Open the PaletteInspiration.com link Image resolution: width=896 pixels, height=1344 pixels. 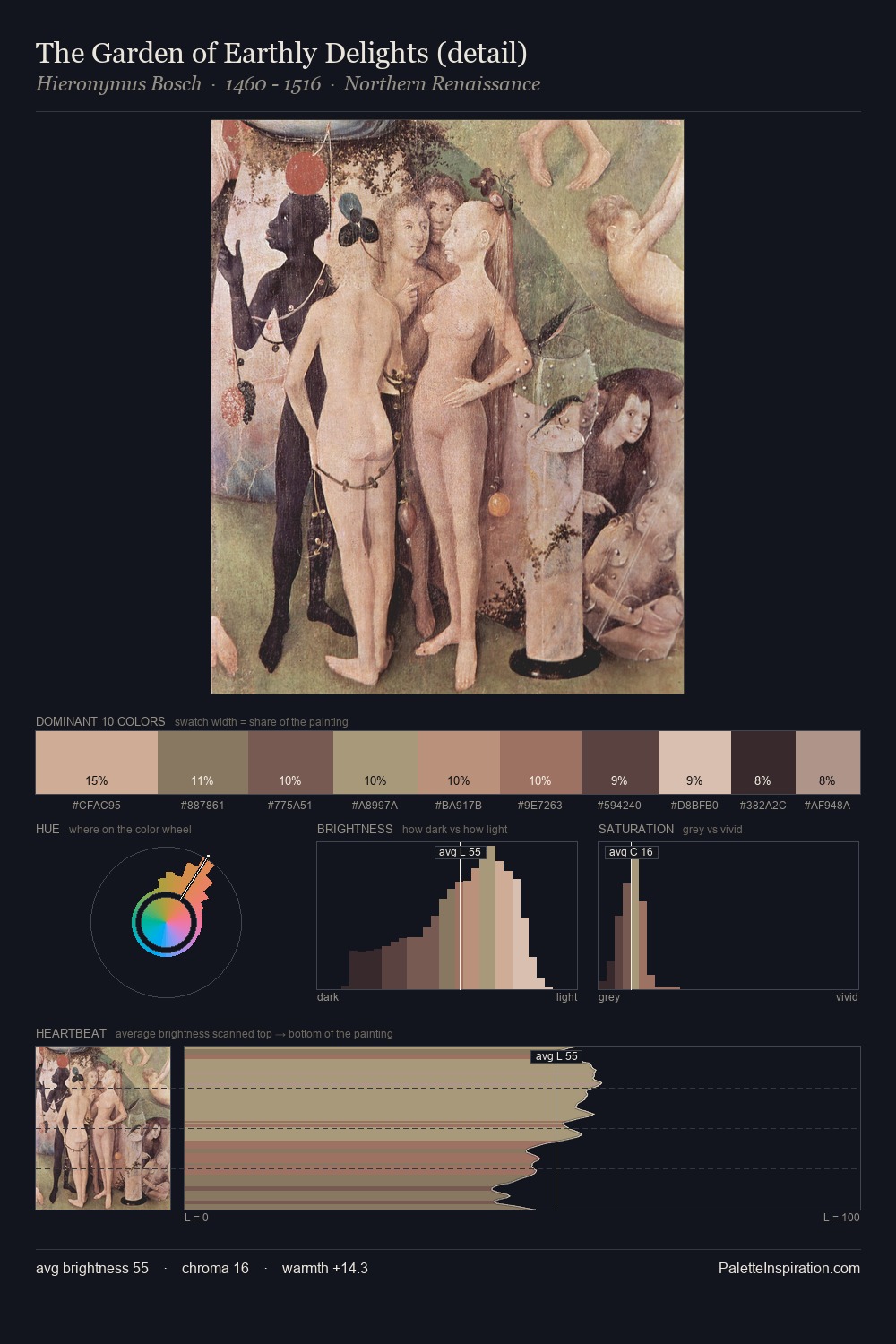789,1269
